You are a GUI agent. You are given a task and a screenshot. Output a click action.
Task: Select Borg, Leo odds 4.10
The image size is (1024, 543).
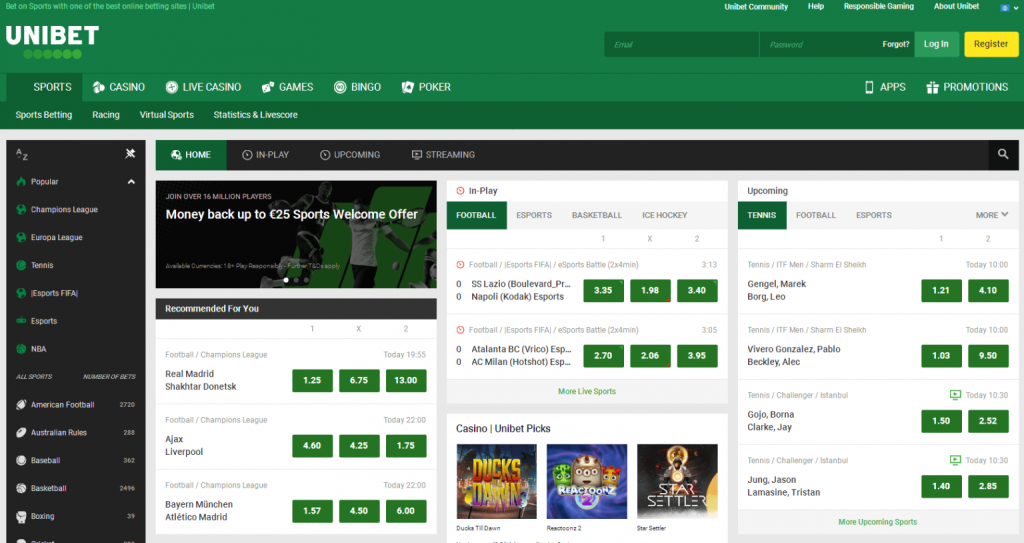point(987,290)
